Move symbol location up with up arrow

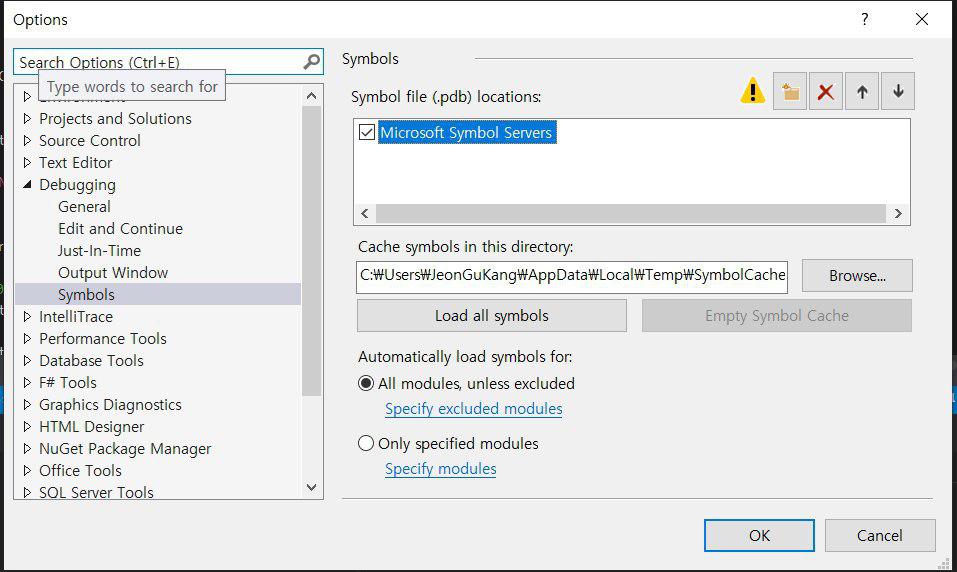tap(862, 92)
